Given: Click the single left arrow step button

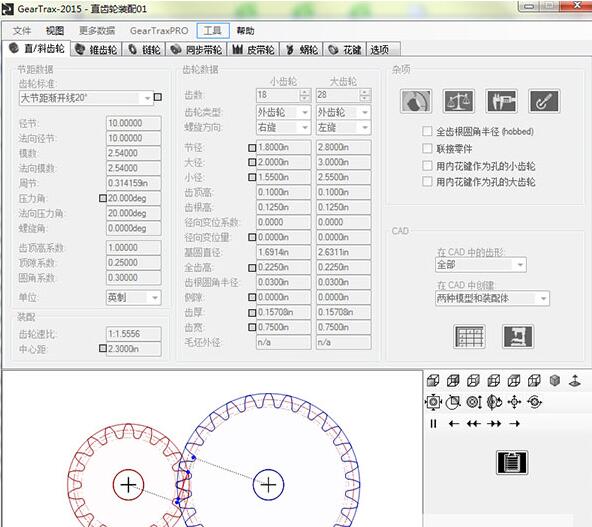Looking at the screenshot, I should click(x=453, y=424).
